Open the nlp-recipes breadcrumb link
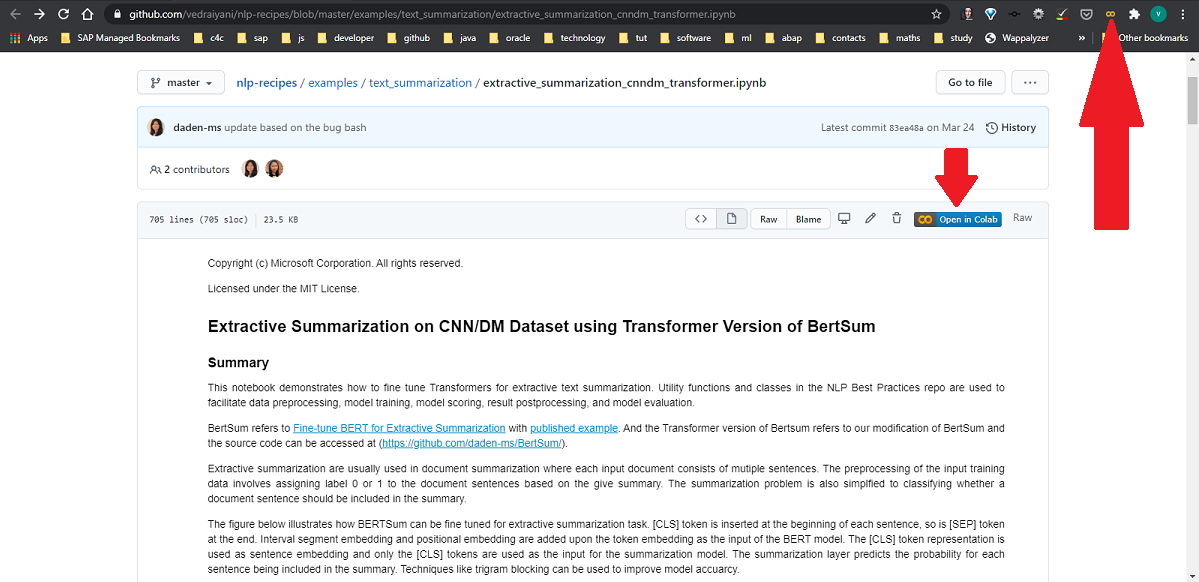The image size is (1199, 582). 266,83
